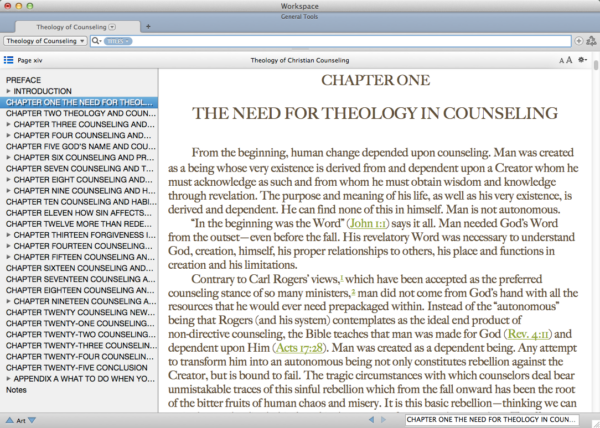The height and width of the screenshot is (428, 600).
Task: Click the chapter title field at bottom
Action: [492, 420]
